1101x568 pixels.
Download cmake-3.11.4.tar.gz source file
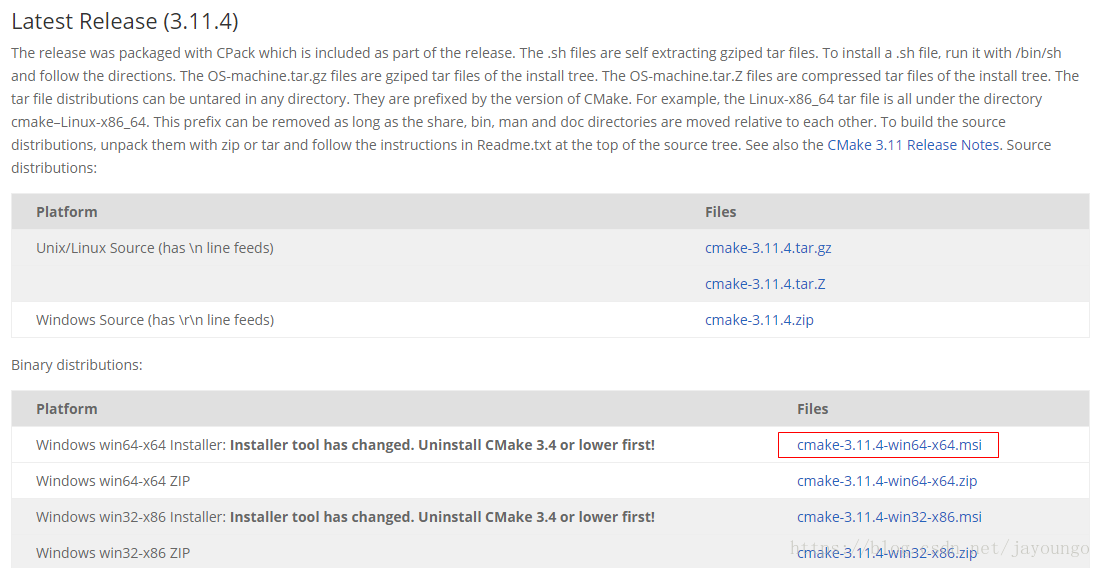(768, 248)
